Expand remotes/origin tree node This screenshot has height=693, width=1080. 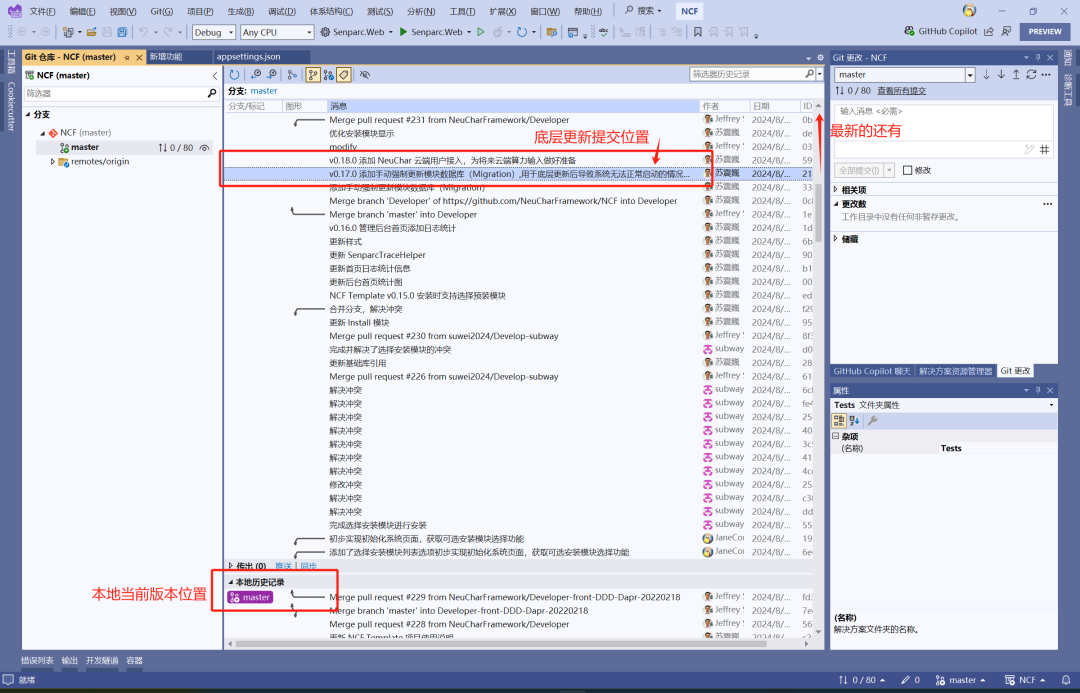[52, 162]
